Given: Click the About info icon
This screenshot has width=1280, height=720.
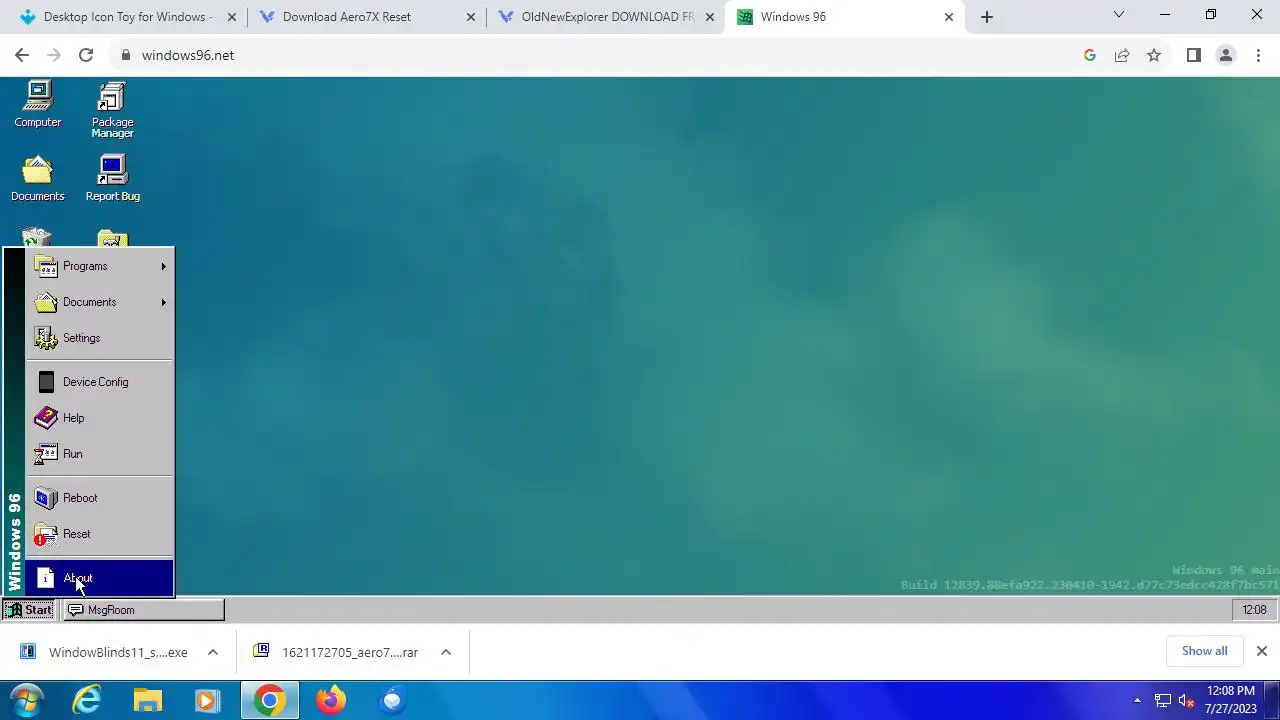Looking at the screenshot, I should point(46,578).
